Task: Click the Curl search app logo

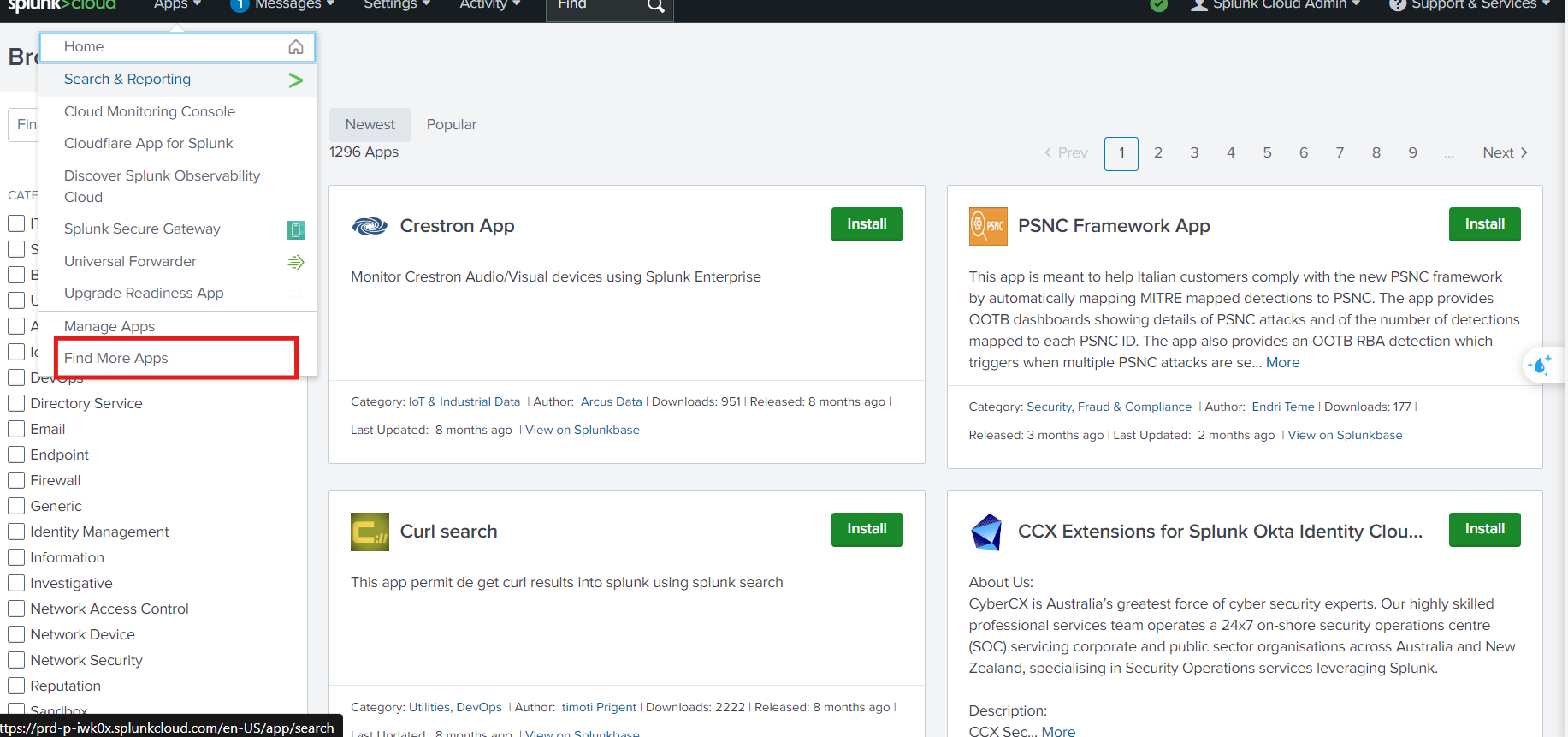Action: pos(370,532)
